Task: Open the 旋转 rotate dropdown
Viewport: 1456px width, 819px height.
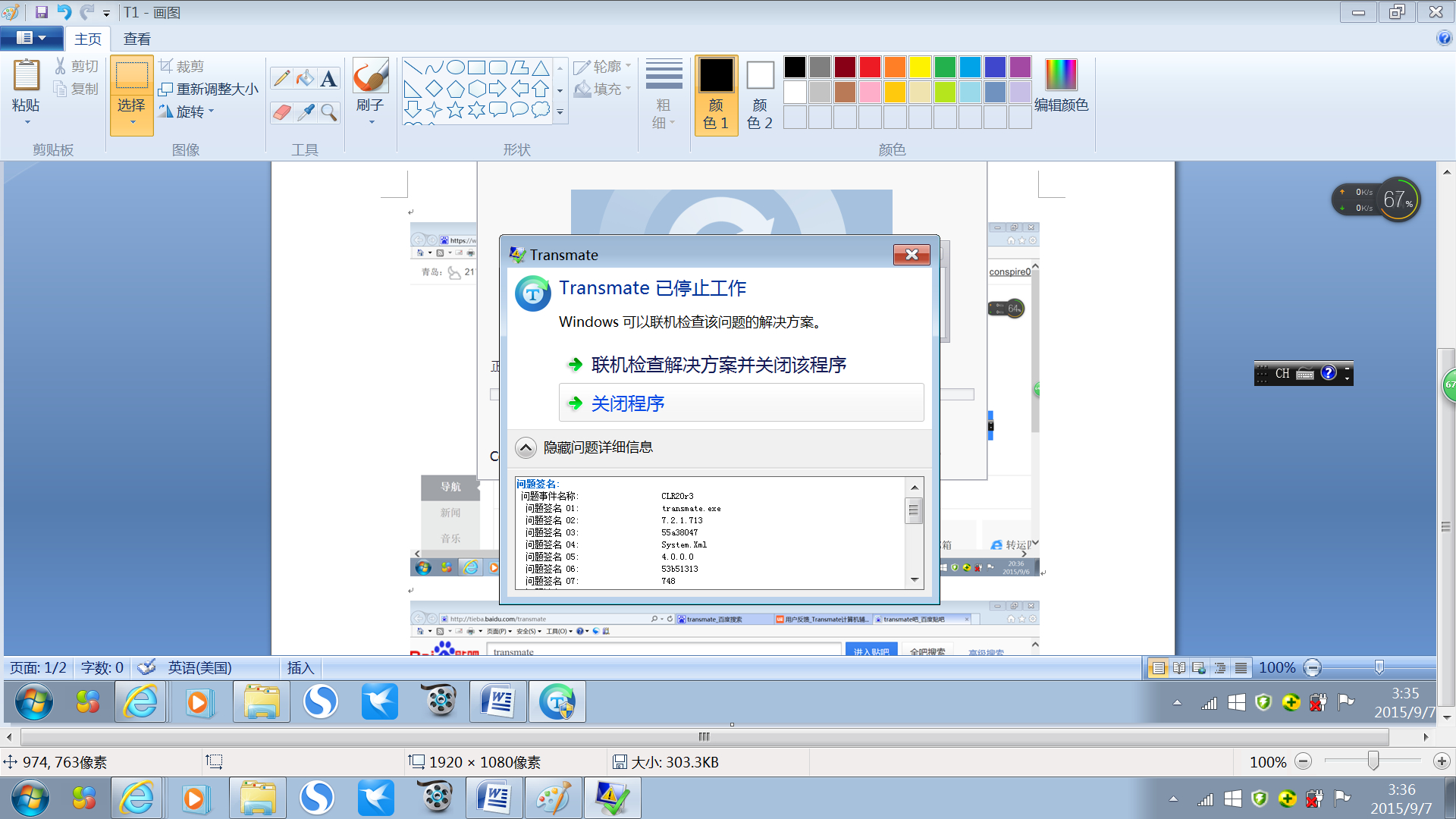Action: (x=187, y=112)
